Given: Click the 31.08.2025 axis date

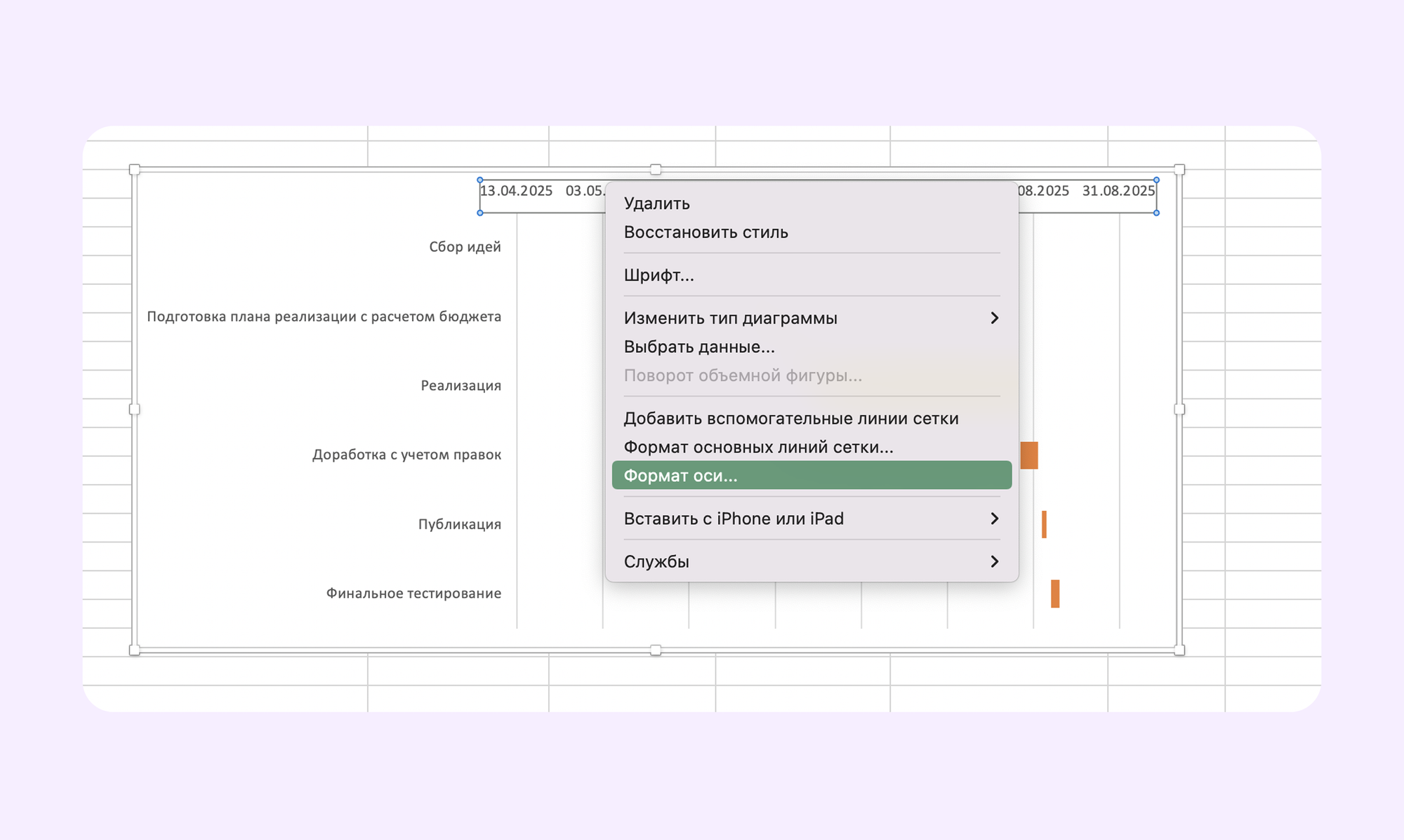Looking at the screenshot, I should [1118, 191].
